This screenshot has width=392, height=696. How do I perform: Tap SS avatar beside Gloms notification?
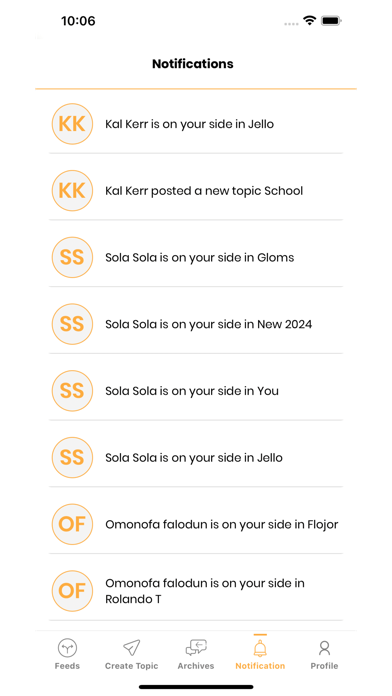[72, 257]
